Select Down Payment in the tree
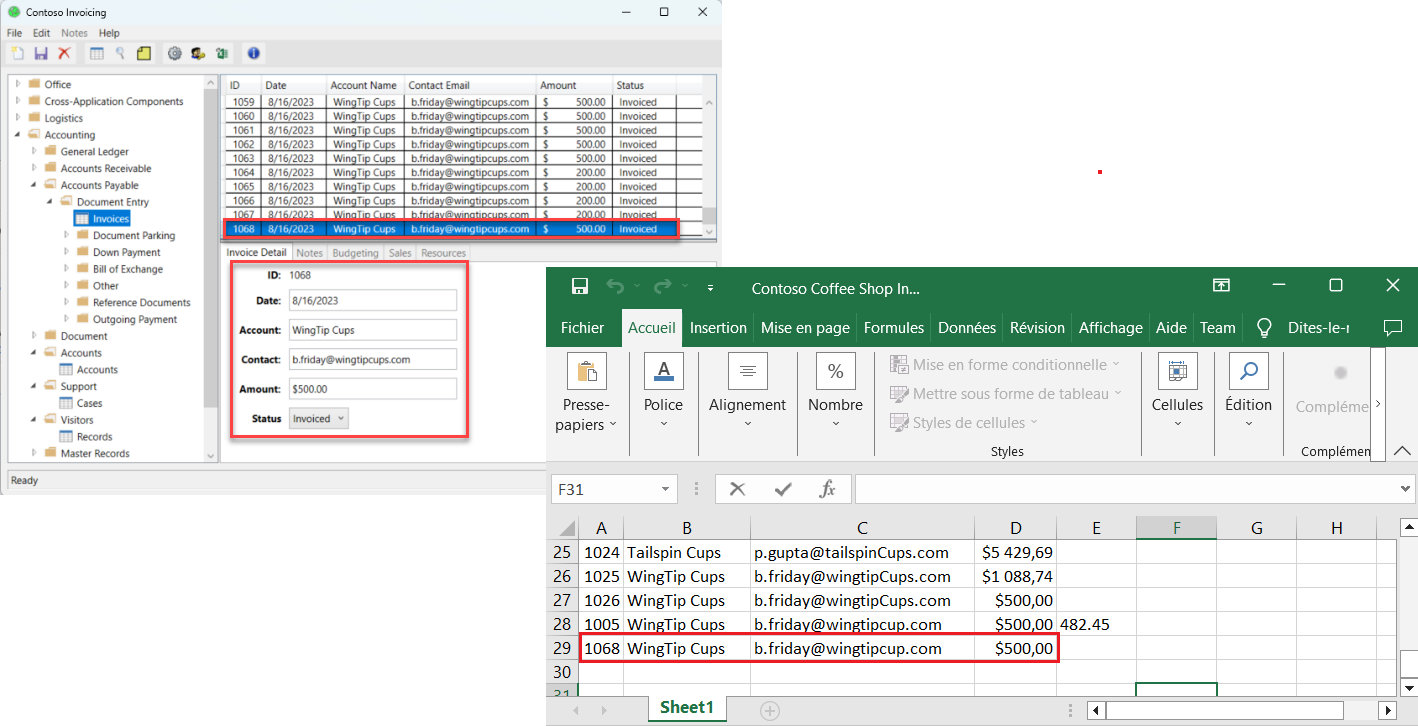Viewport: 1418px width, 726px height. 127,253
